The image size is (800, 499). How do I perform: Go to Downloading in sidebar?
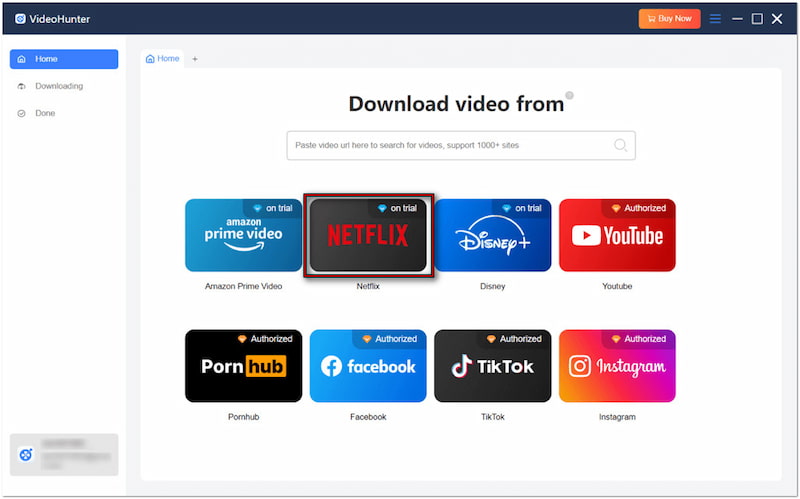point(59,86)
